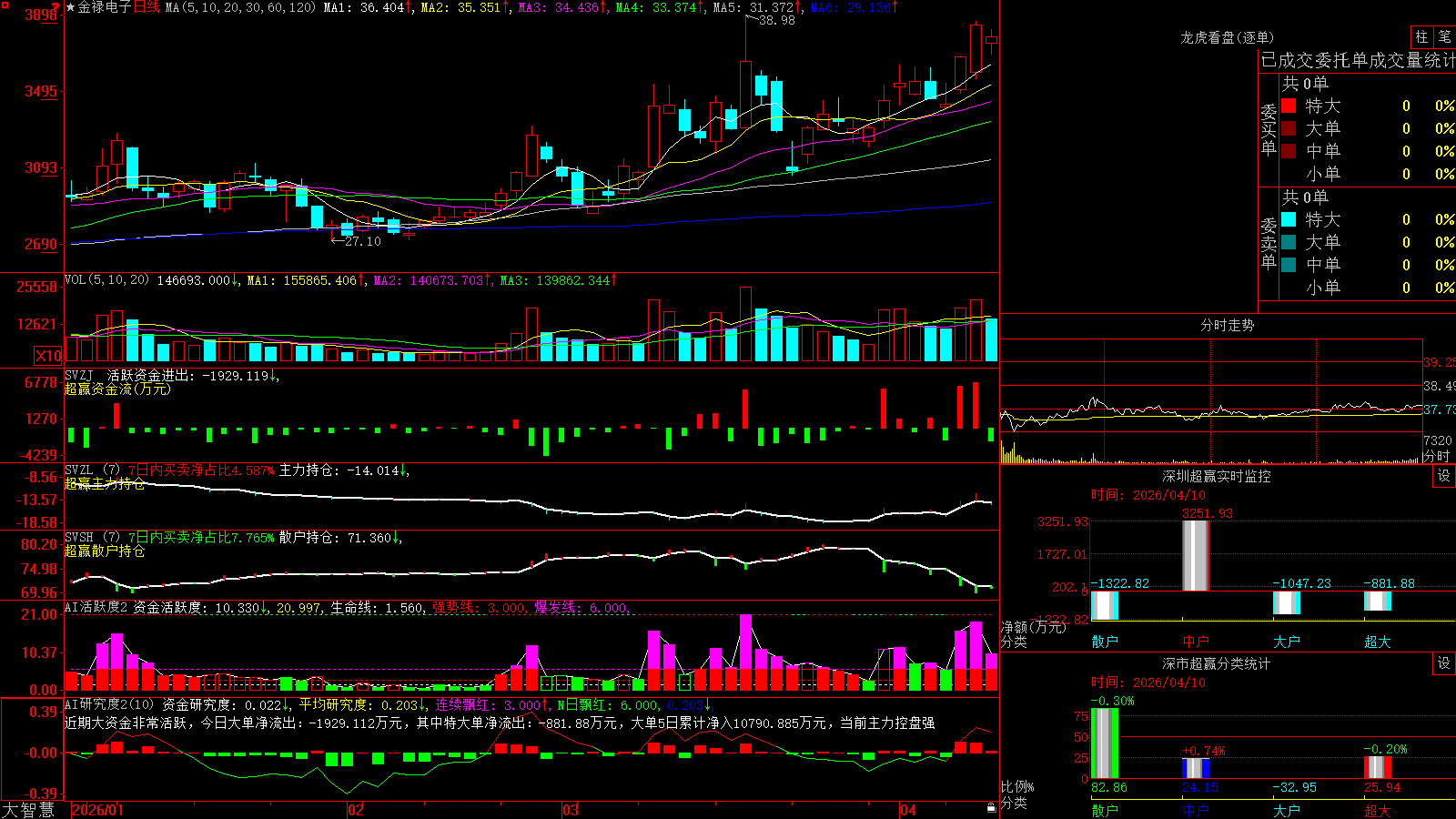Click the -32.95 大户 value in 深市超赢分类统计
The height and width of the screenshot is (819, 1456).
(1294, 787)
